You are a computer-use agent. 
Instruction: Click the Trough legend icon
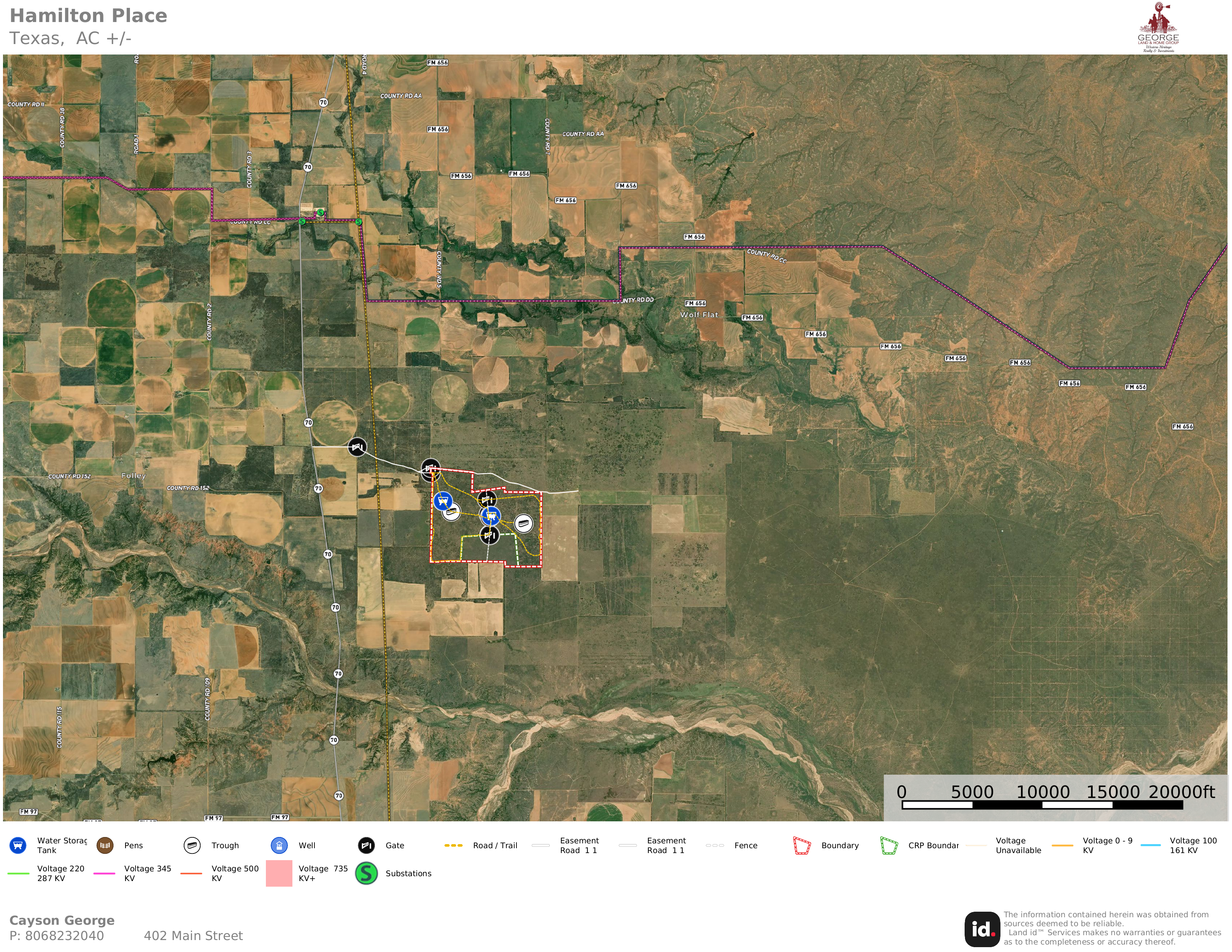coord(192,845)
